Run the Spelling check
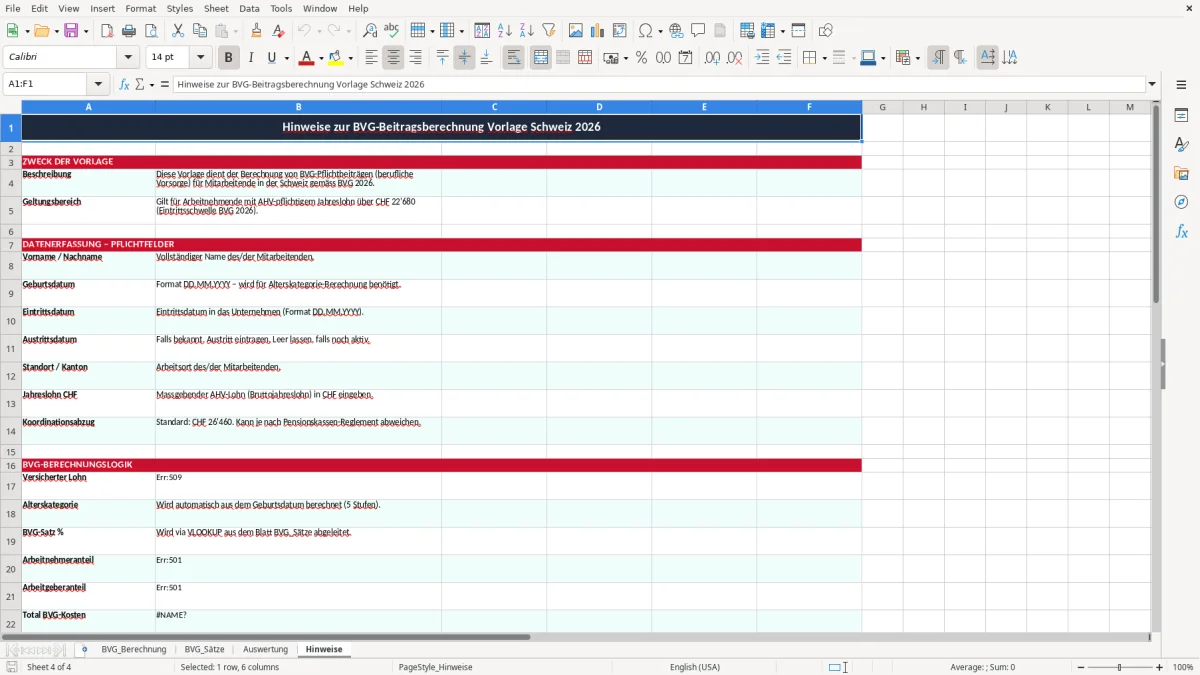 391,31
